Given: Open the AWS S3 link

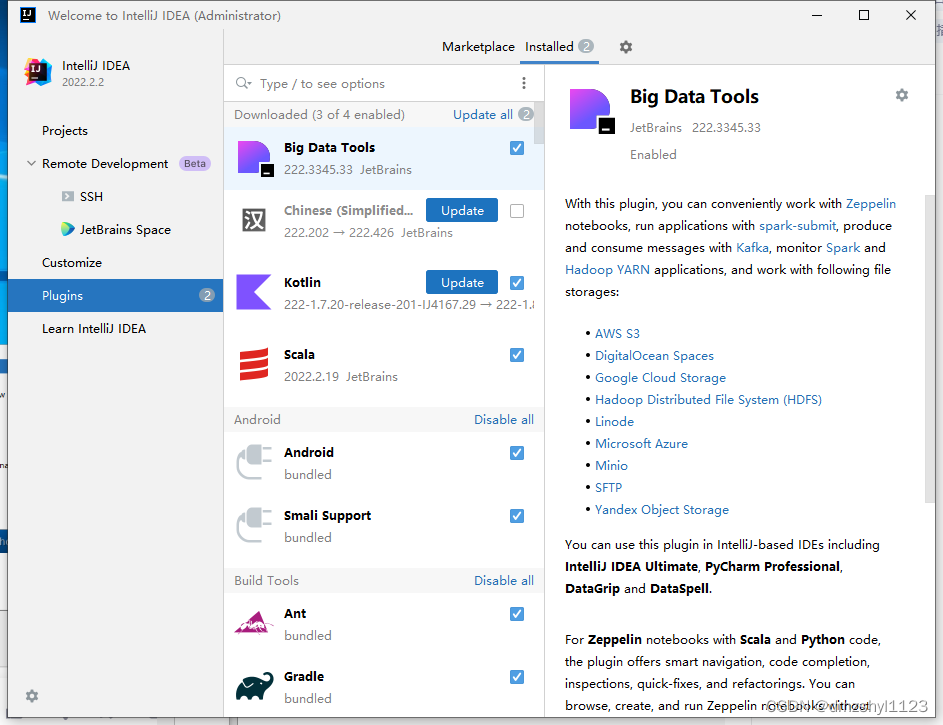Looking at the screenshot, I should coord(617,334).
